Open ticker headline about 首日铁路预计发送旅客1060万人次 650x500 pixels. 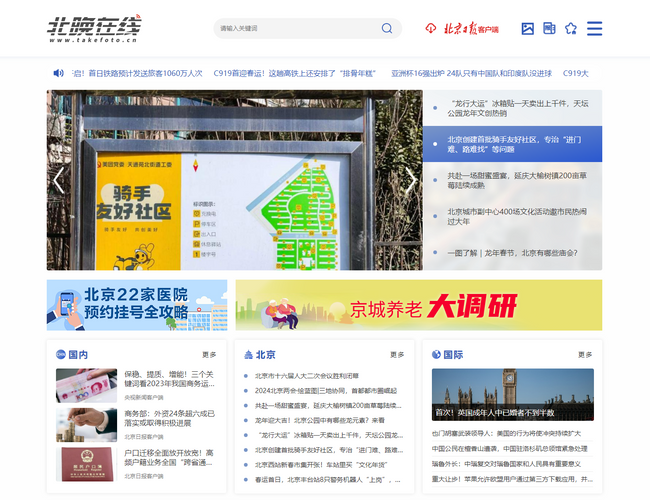[137, 73]
